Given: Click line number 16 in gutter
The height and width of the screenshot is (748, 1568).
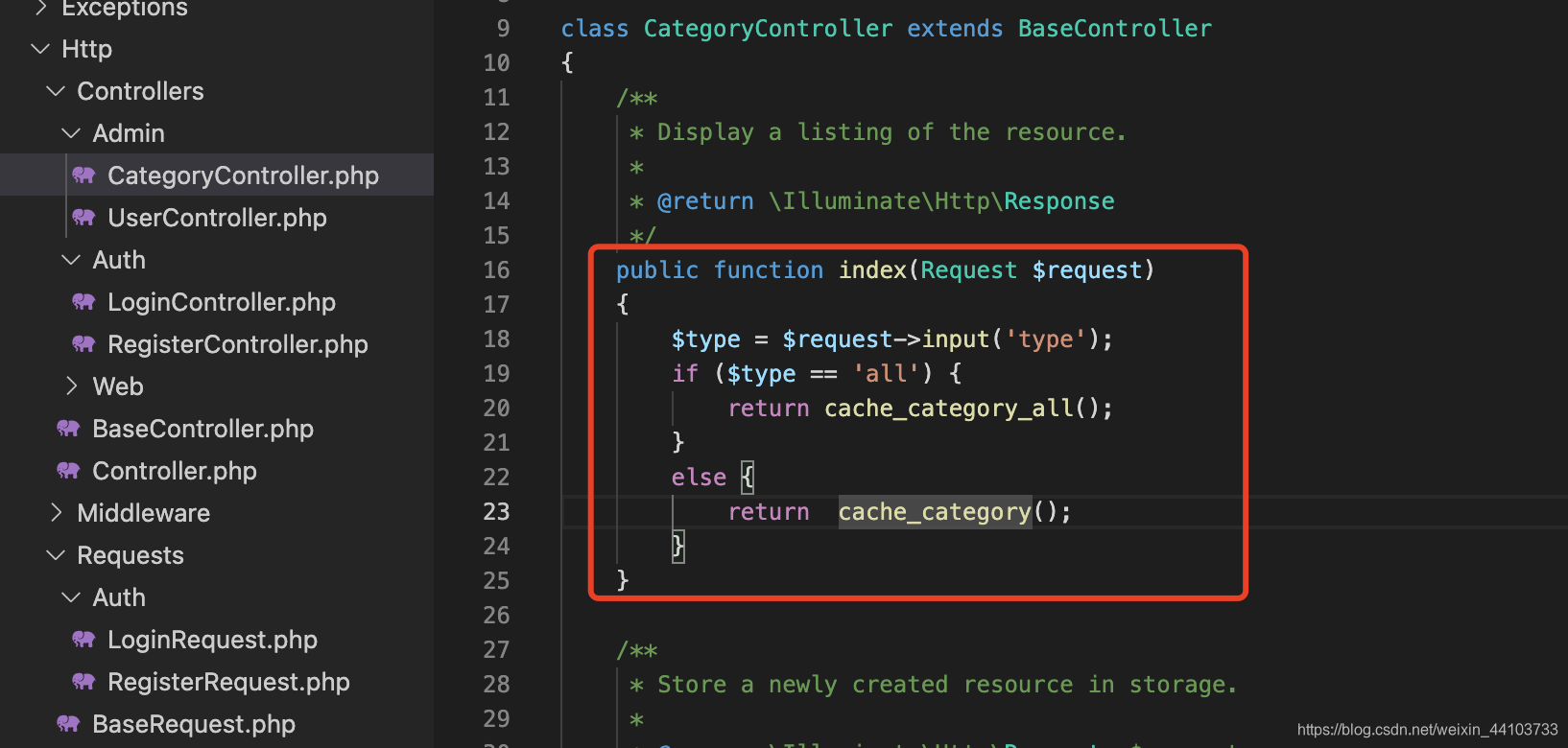Looking at the screenshot, I should [496, 270].
